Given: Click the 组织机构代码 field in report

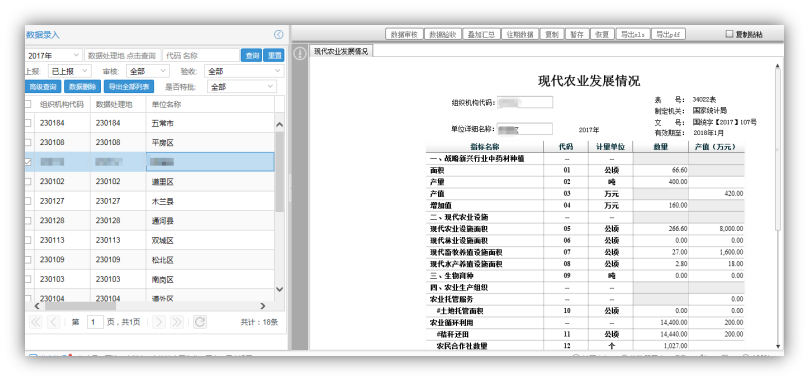Looking at the screenshot, I should [x=525, y=102].
